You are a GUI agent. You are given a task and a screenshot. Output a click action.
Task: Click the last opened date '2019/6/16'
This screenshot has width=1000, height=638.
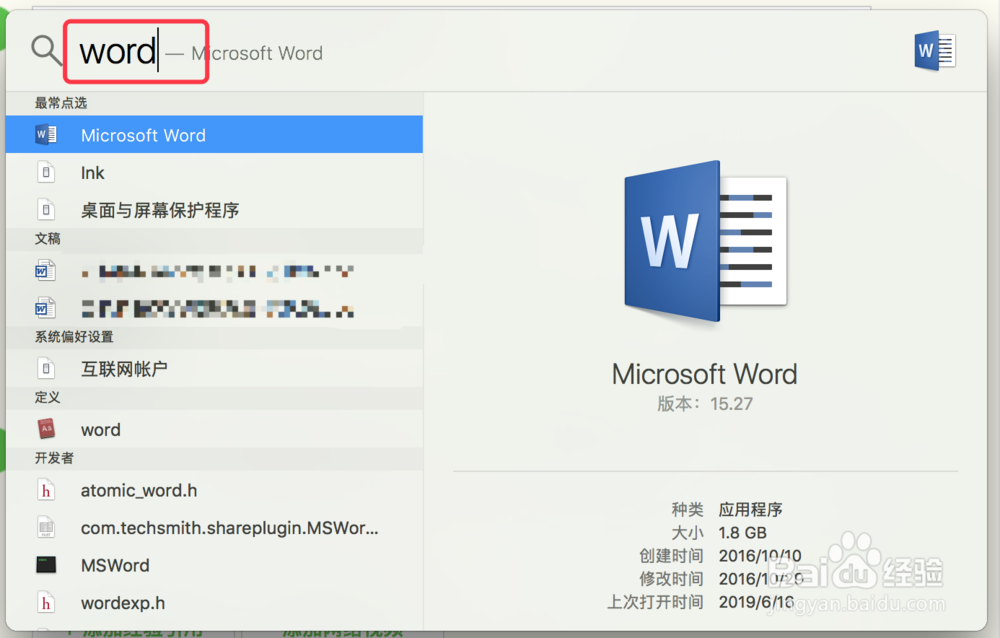(x=756, y=602)
